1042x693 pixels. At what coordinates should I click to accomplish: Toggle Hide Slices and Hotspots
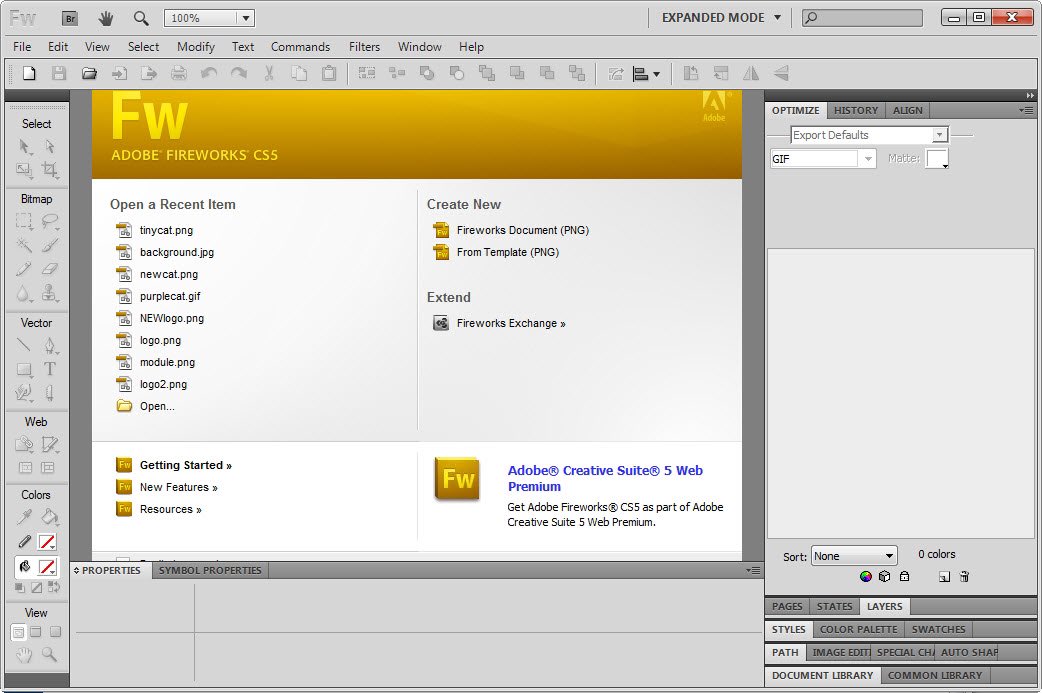(x=25, y=468)
